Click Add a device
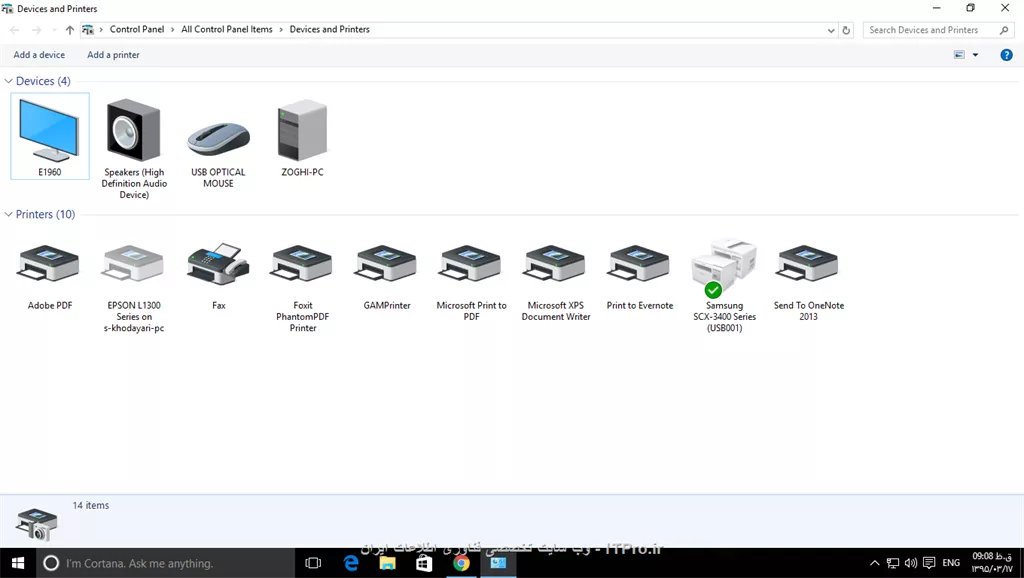 click(x=39, y=55)
